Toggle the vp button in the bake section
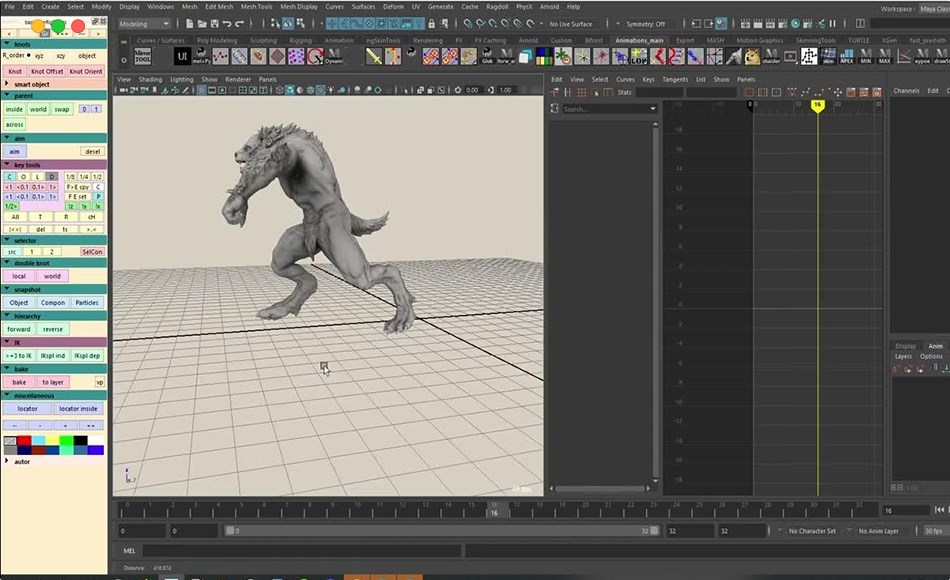Image resolution: width=950 pixels, height=580 pixels. click(x=98, y=380)
